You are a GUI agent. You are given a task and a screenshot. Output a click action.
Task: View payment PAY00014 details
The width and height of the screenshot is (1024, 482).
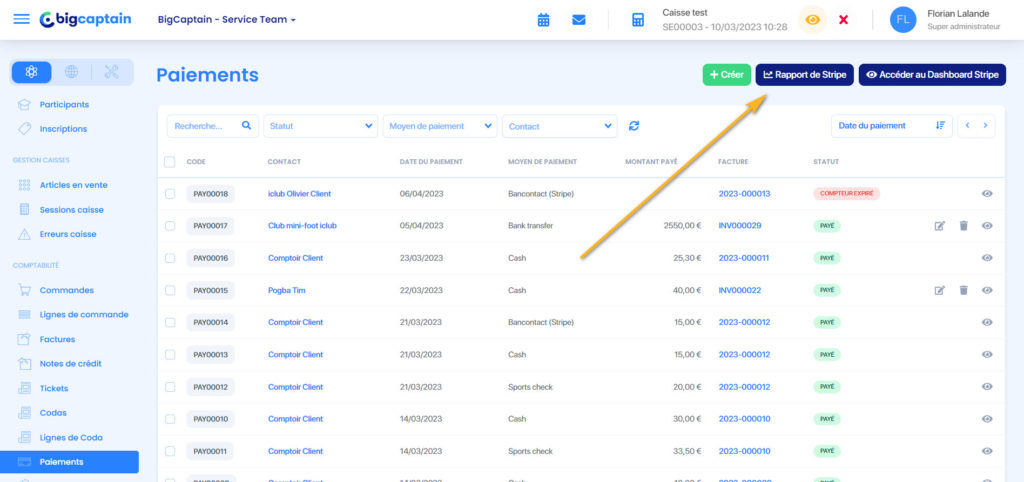click(987, 322)
